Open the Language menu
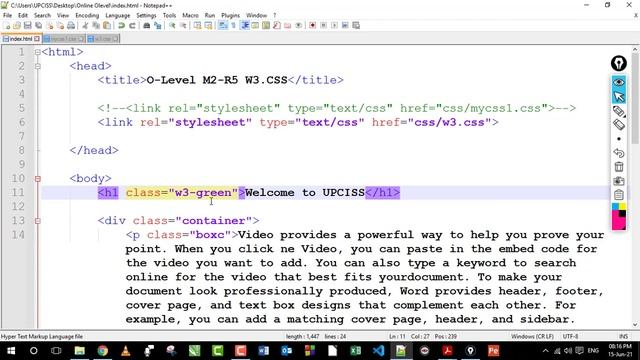 point(118,15)
